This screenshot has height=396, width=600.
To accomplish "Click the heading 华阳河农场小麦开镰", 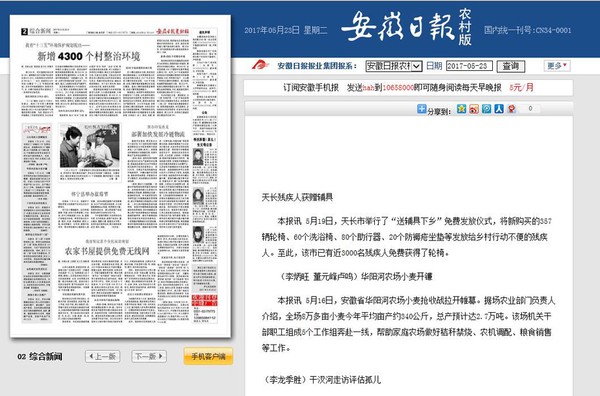I will pyautogui.click(x=397, y=277).
